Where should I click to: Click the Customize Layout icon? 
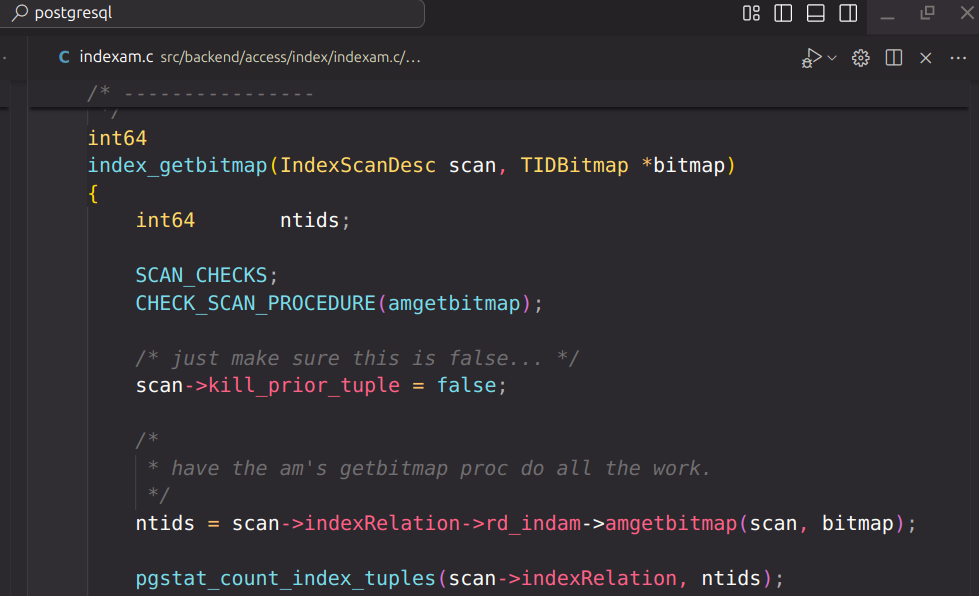tap(751, 13)
